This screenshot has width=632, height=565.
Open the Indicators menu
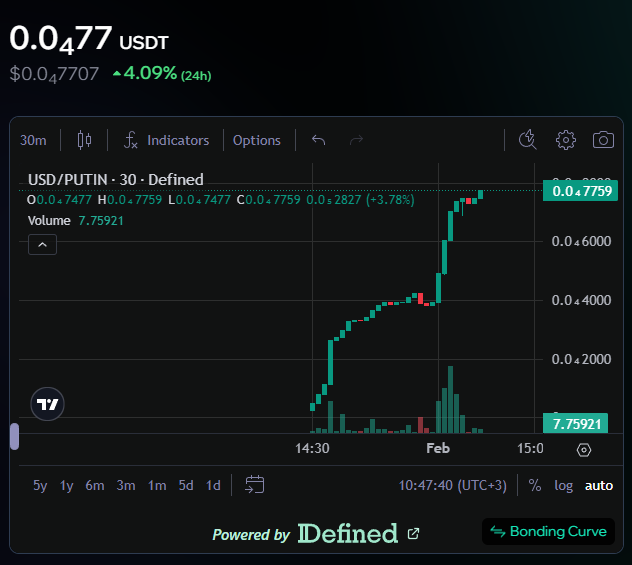pos(166,140)
